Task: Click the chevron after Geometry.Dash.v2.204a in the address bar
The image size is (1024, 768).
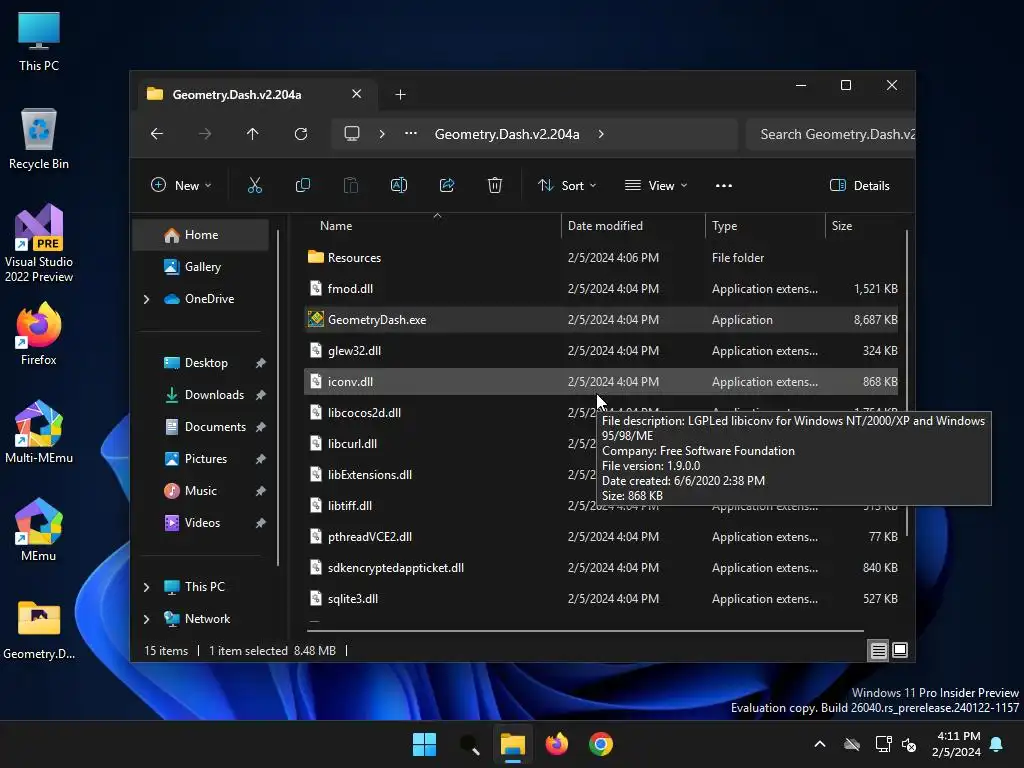Action: (x=601, y=134)
